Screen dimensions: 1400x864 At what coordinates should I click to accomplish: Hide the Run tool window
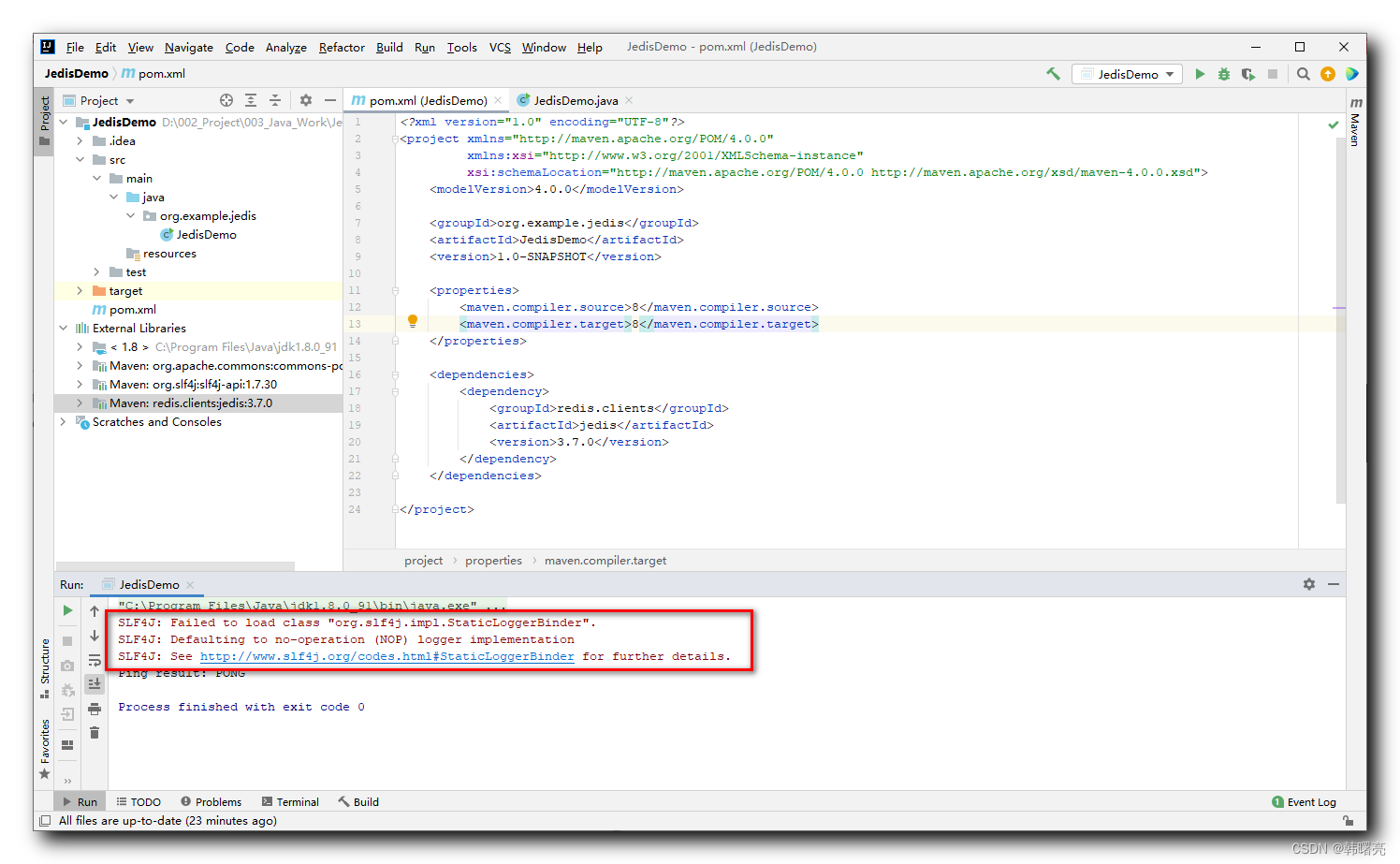tap(1334, 584)
